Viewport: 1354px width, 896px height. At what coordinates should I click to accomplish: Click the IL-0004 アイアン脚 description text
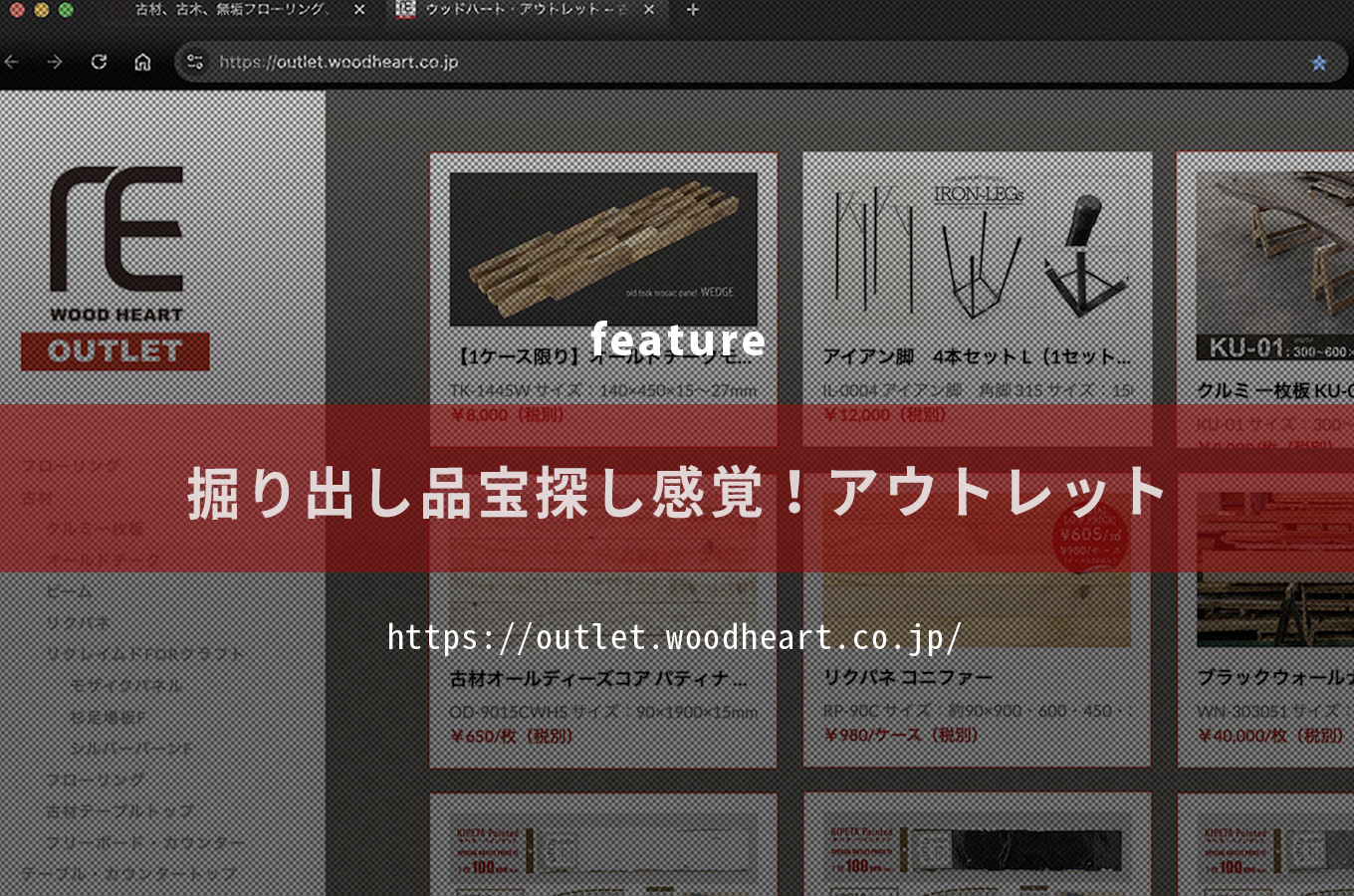[x=979, y=390]
